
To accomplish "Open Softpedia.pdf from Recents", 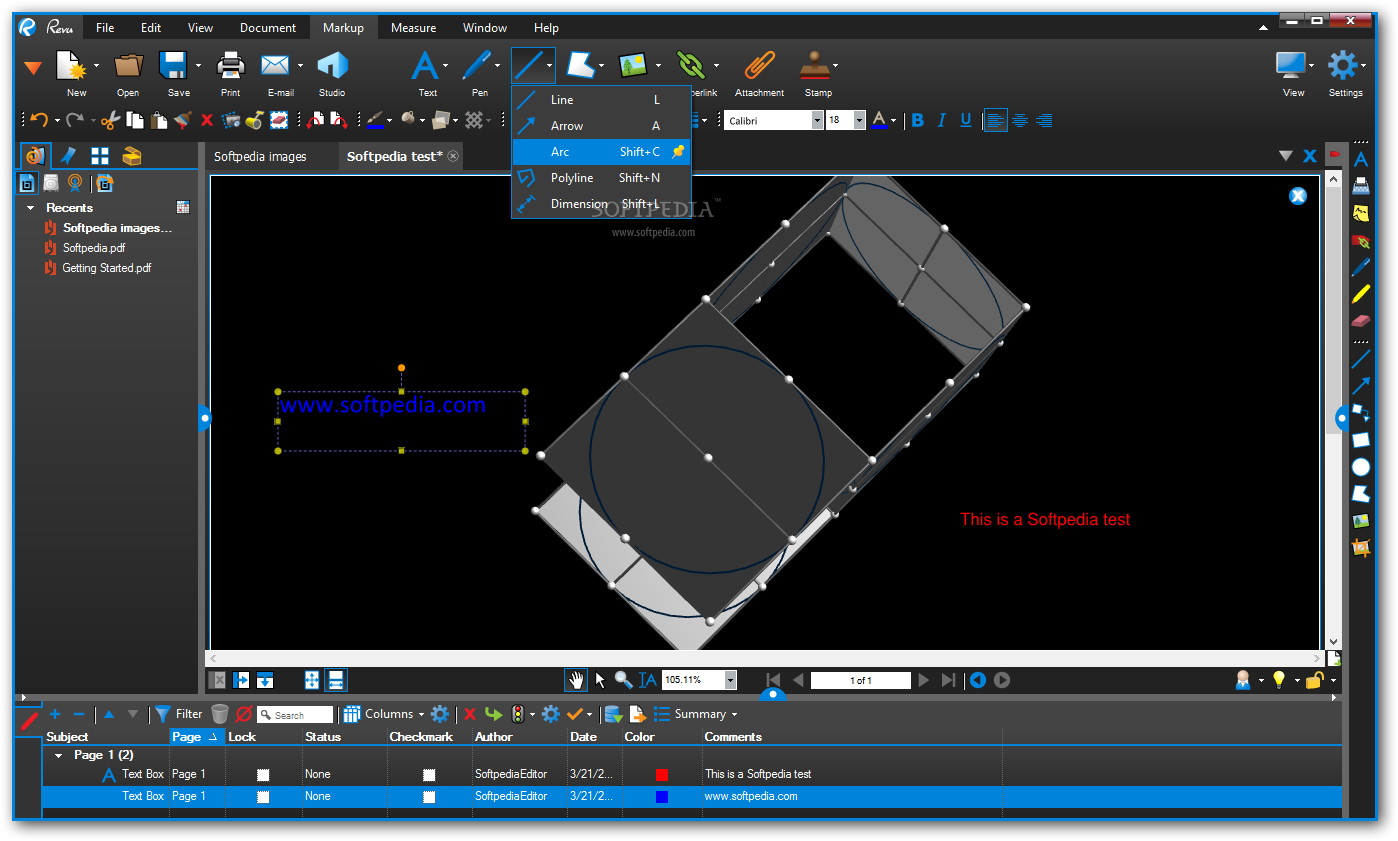I will coord(94,248).
